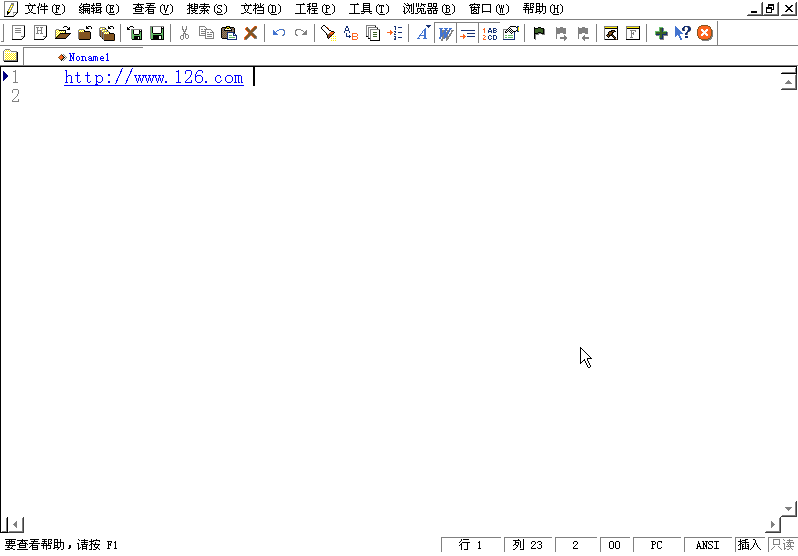Click the Close file folder icon
798x556 pixels.
point(84,33)
